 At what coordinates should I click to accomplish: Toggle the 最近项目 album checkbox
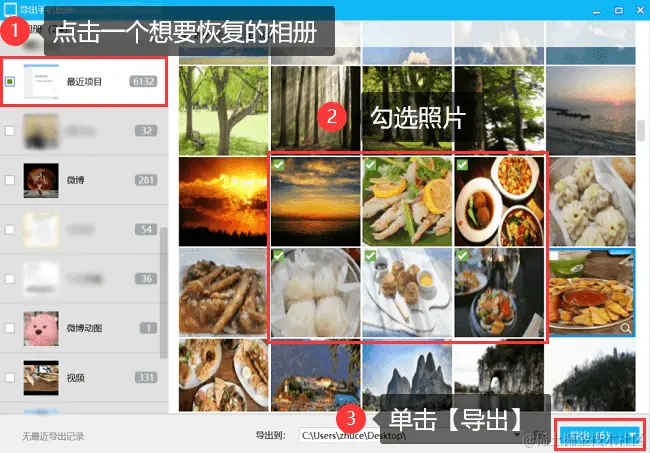pos(10,82)
